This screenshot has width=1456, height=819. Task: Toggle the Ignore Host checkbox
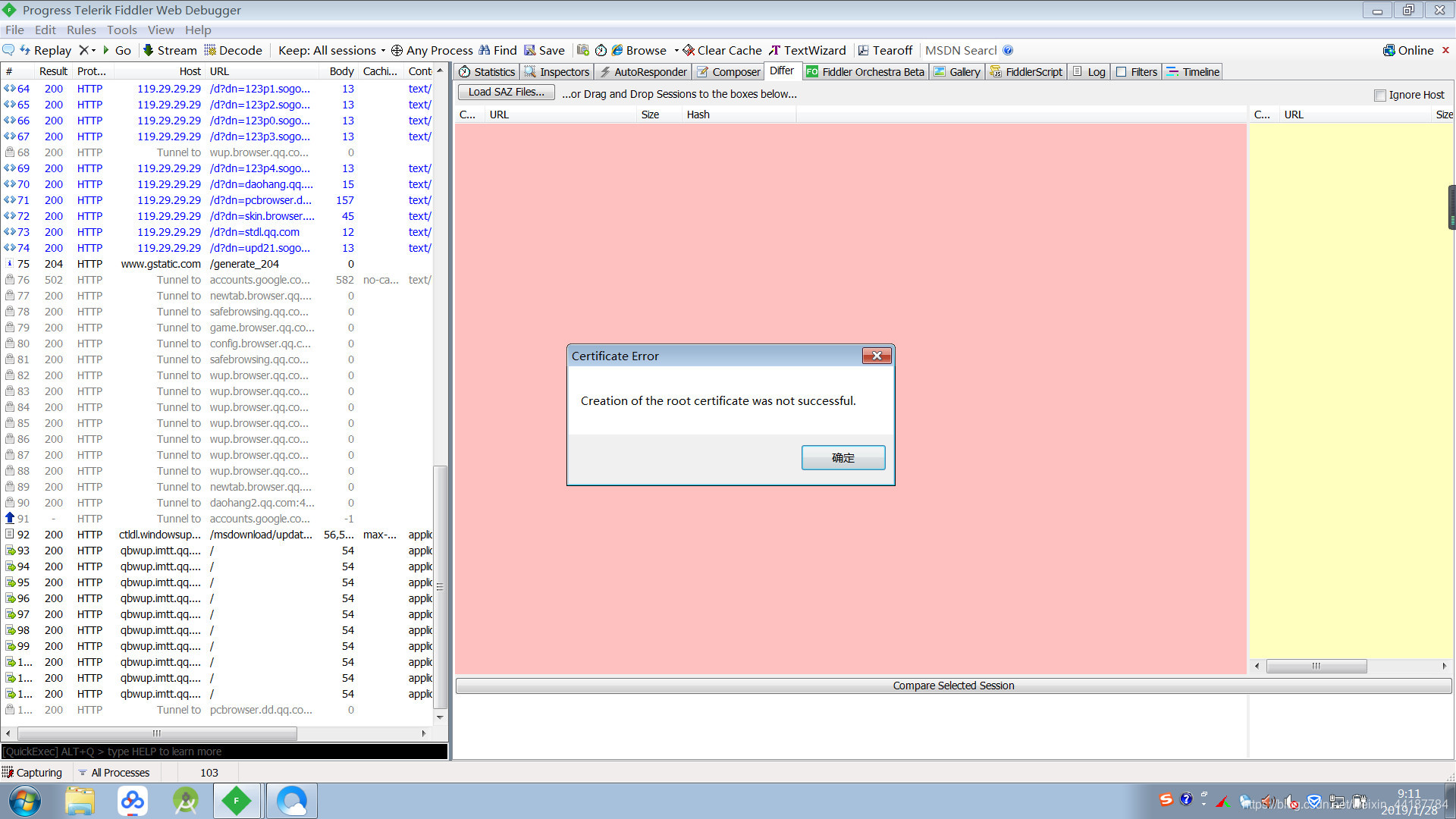(x=1381, y=94)
